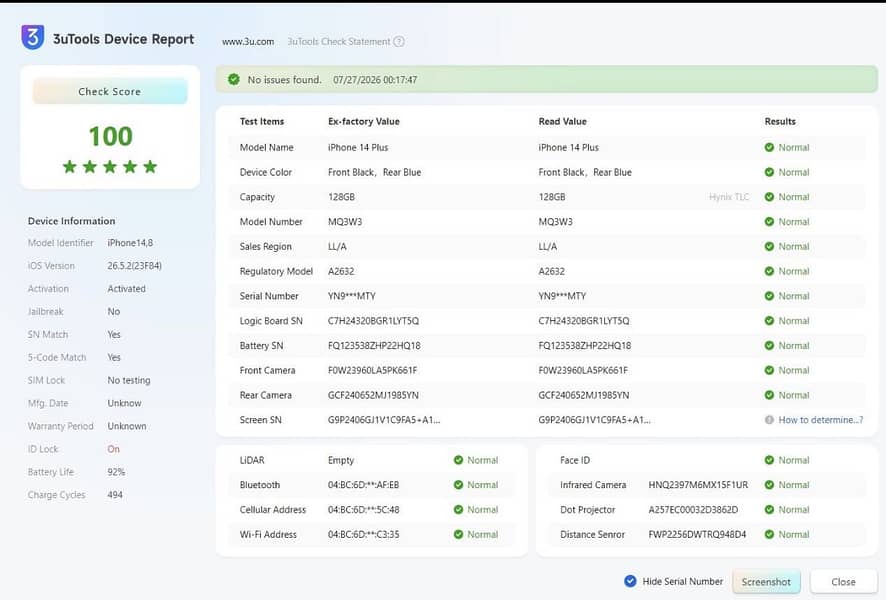The image size is (886, 600).
Task: Click the 100 check score value
Action: click(111, 136)
